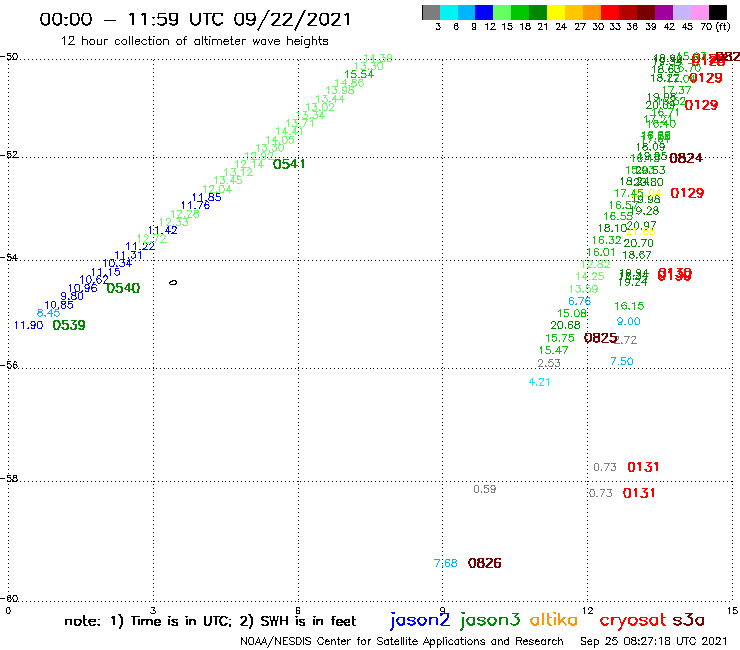Click the bright red 33 ft legend swatch
This screenshot has width=740, height=650.
pyautogui.click(x=610, y=12)
